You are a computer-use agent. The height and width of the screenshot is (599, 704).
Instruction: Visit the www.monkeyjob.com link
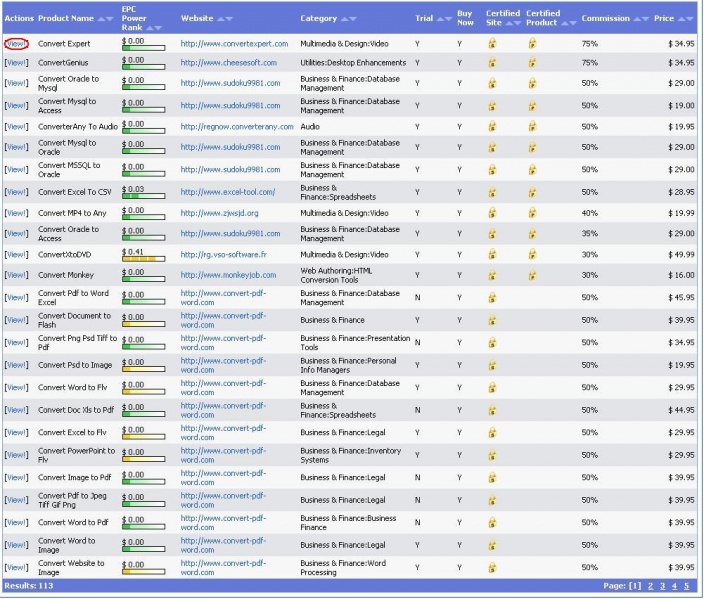pyautogui.click(x=228, y=275)
